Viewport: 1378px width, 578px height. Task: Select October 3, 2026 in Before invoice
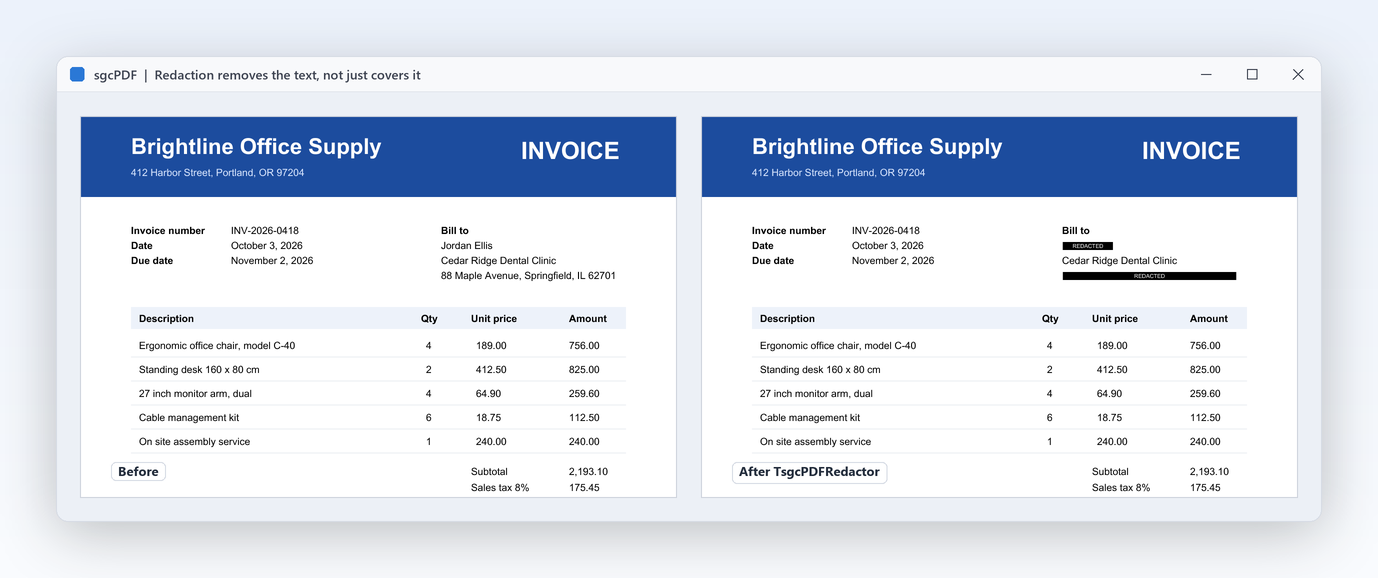coord(267,246)
